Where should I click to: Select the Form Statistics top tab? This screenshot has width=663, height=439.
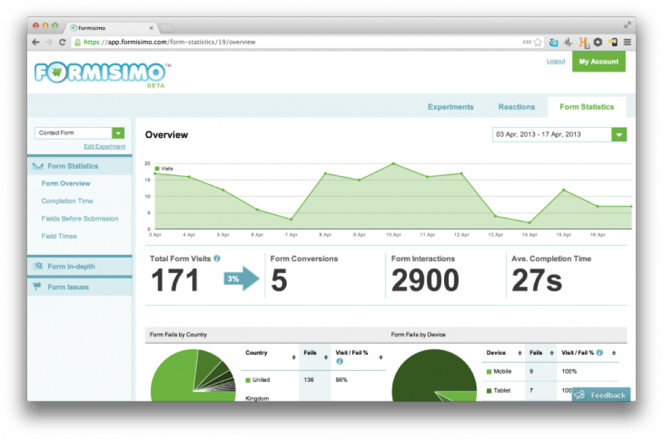coord(586,107)
